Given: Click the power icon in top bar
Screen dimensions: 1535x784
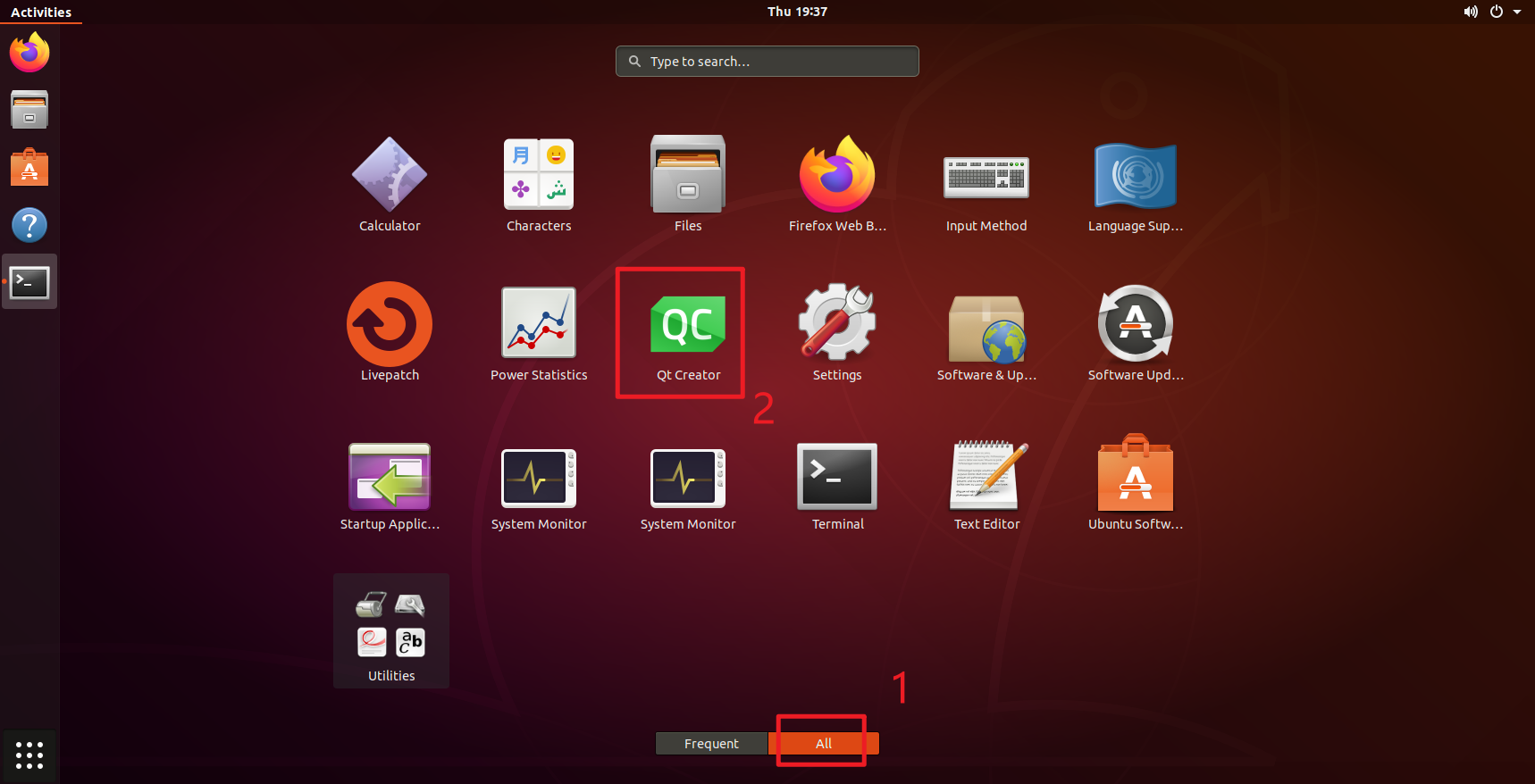Looking at the screenshot, I should pos(1497,12).
